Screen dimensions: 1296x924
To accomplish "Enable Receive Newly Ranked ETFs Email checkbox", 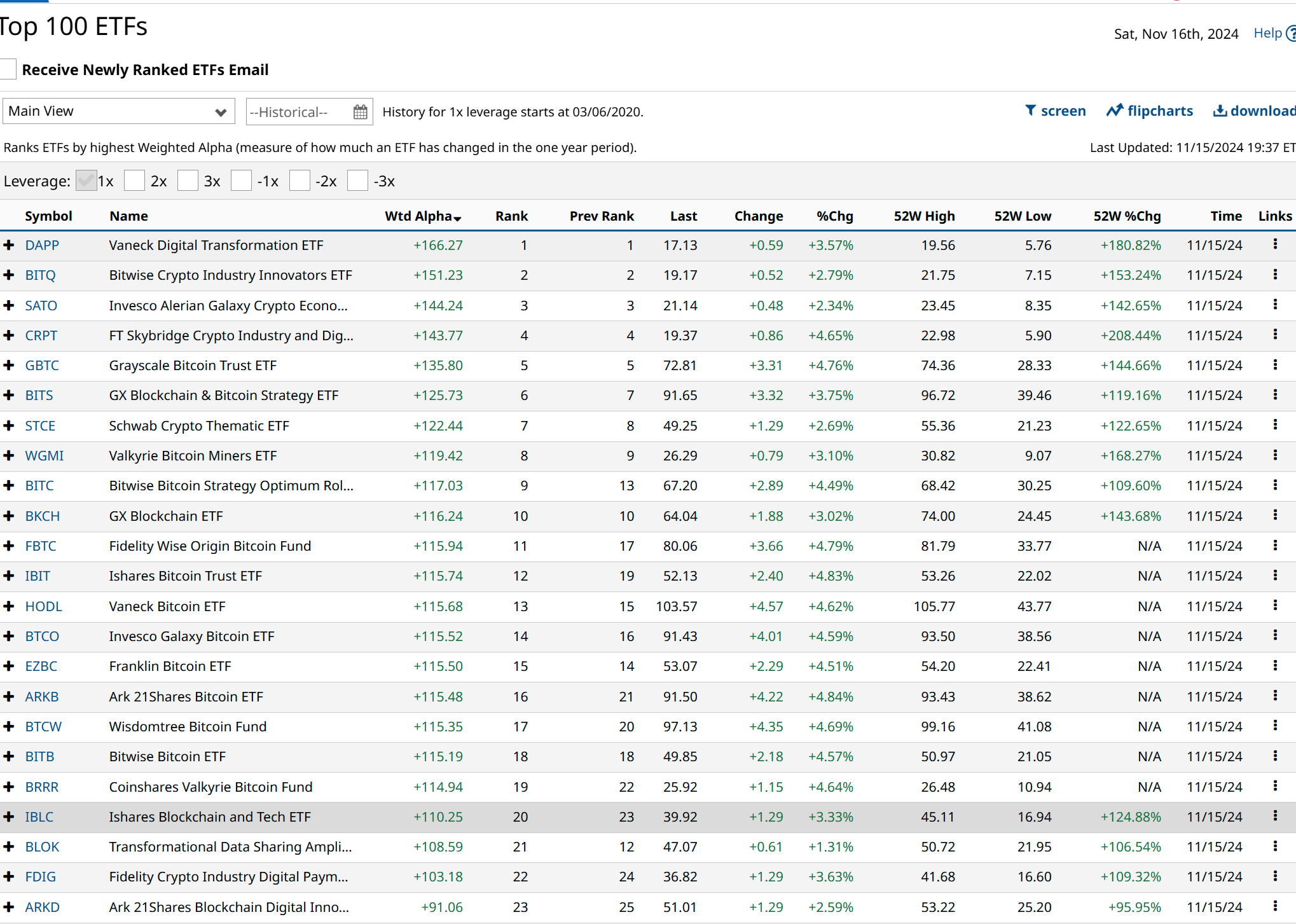I will [x=8, y=69].
